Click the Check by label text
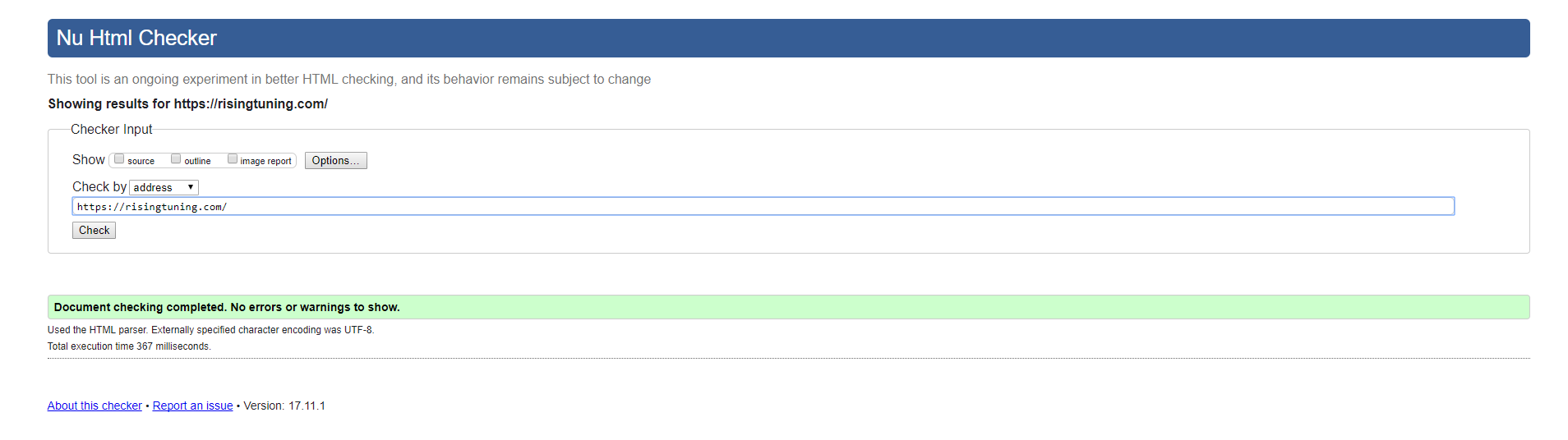Image resolution: width=1568 pixels, height=440 pixels. pos(99,187)
